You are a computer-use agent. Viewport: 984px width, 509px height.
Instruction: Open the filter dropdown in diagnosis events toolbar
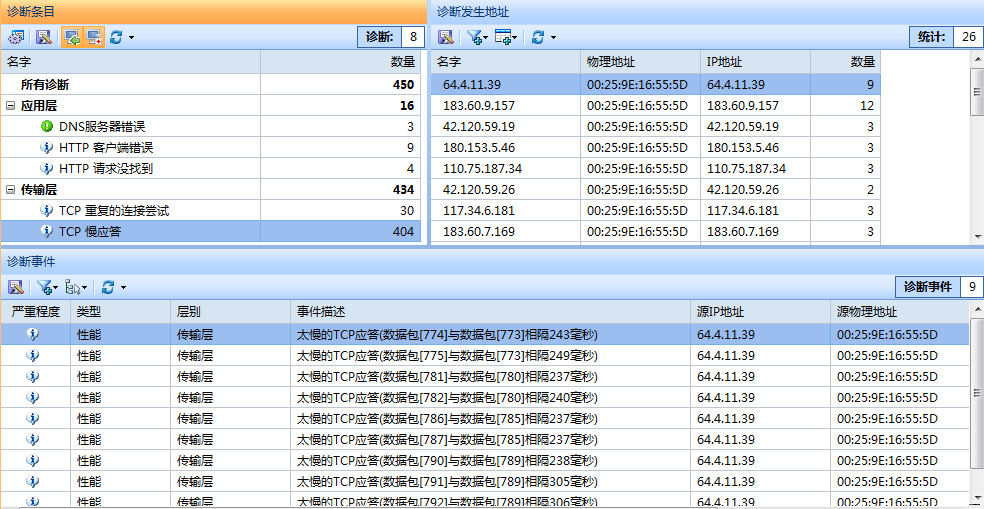coord(48,287)
